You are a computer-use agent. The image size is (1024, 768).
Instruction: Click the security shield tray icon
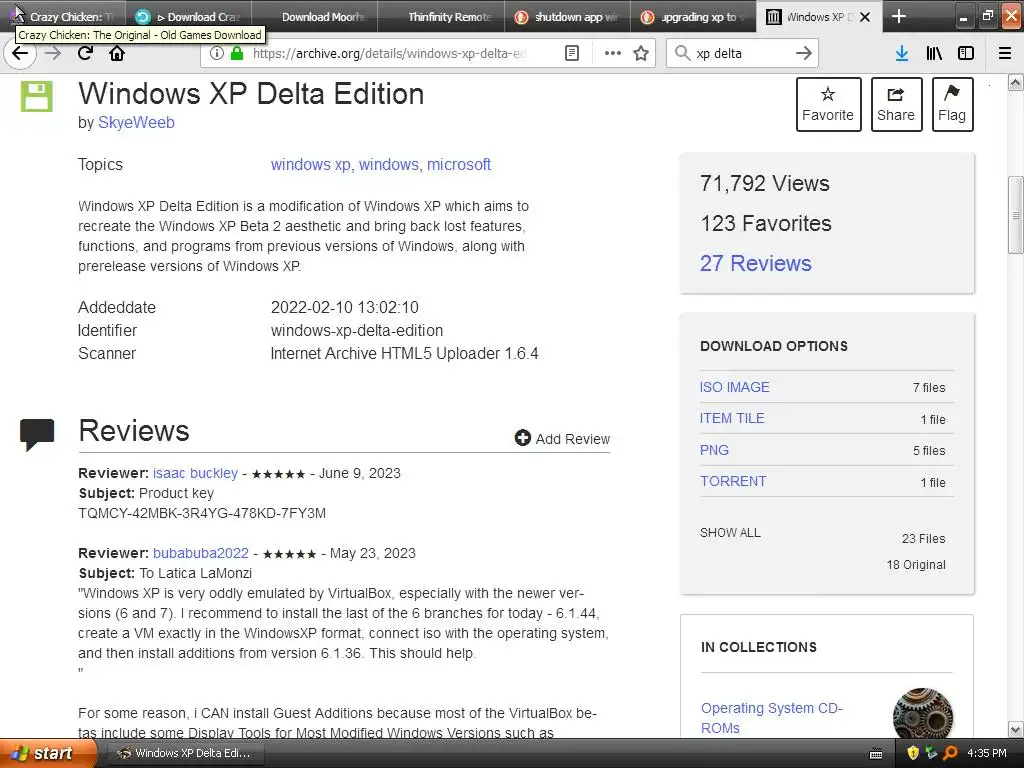click(912, 753)
